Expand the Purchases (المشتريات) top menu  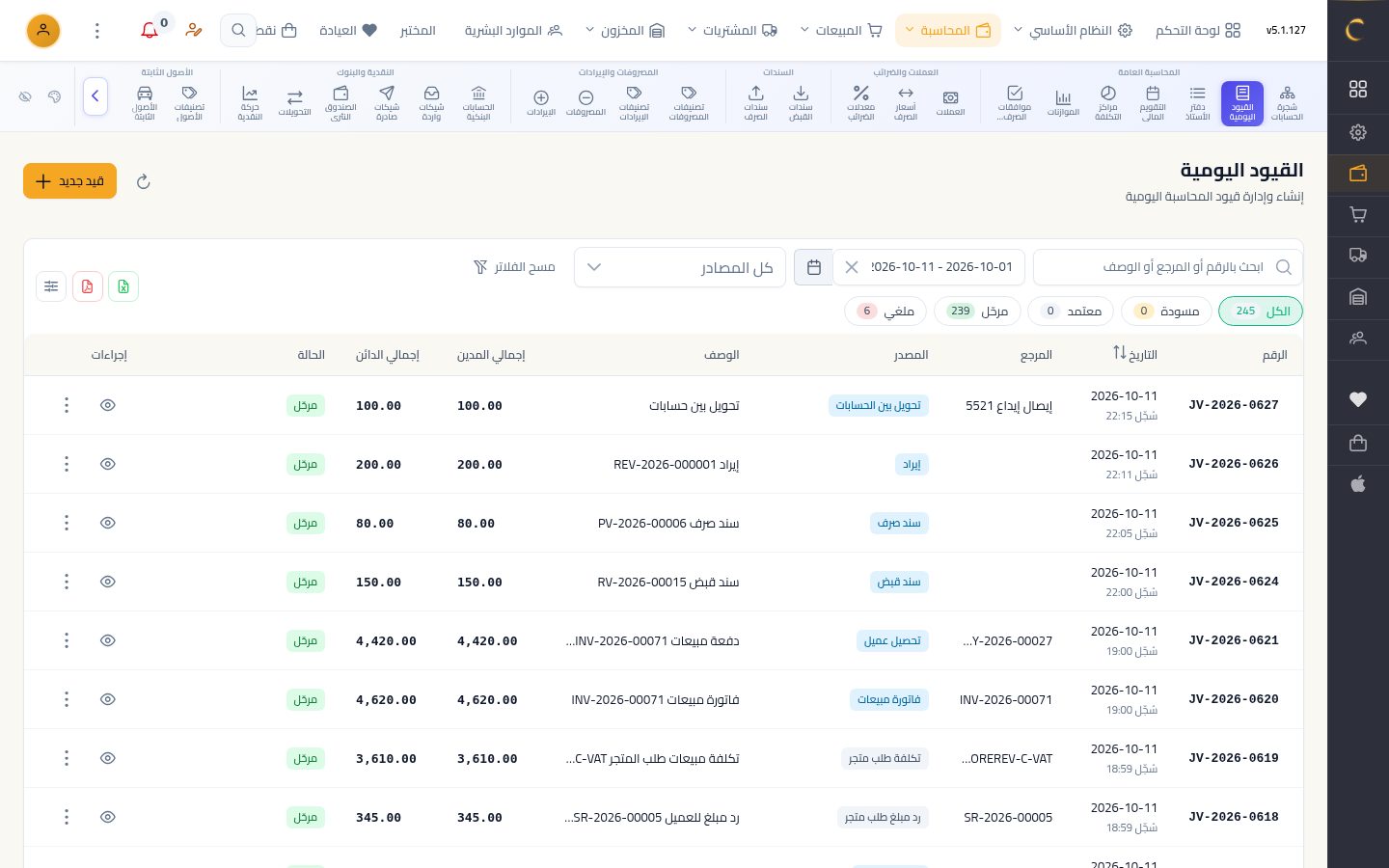click(732, 31)
